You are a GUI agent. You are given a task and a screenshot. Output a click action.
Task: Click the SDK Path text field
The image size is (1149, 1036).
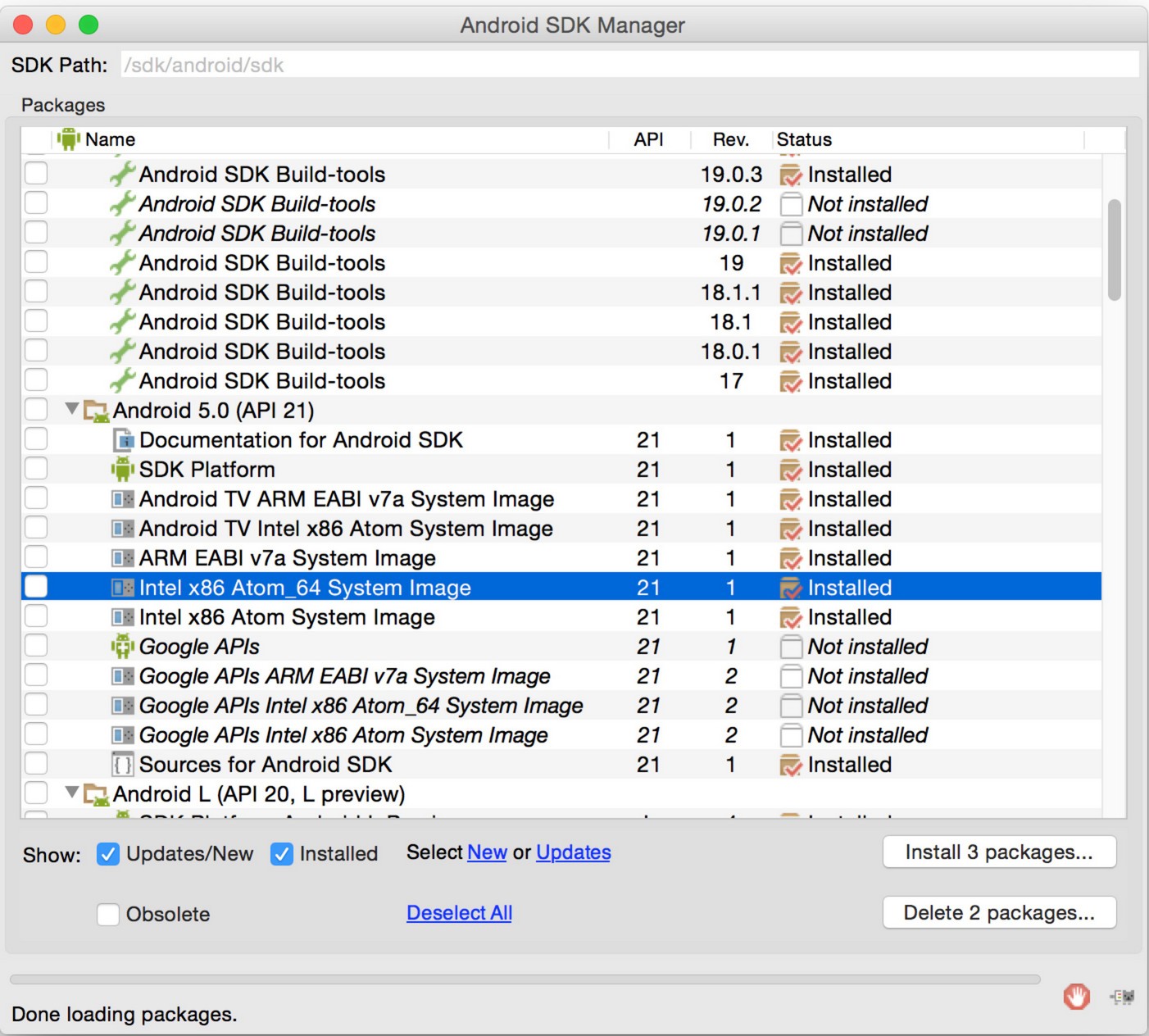[x=630, y=65]
